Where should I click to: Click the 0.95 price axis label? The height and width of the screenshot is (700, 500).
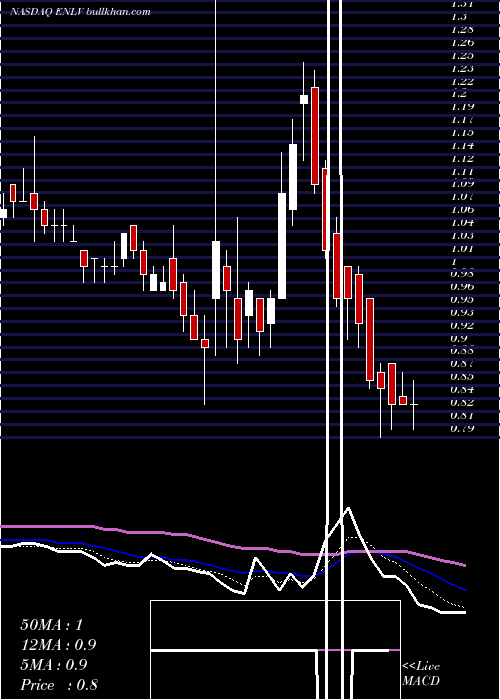(462, 299)
